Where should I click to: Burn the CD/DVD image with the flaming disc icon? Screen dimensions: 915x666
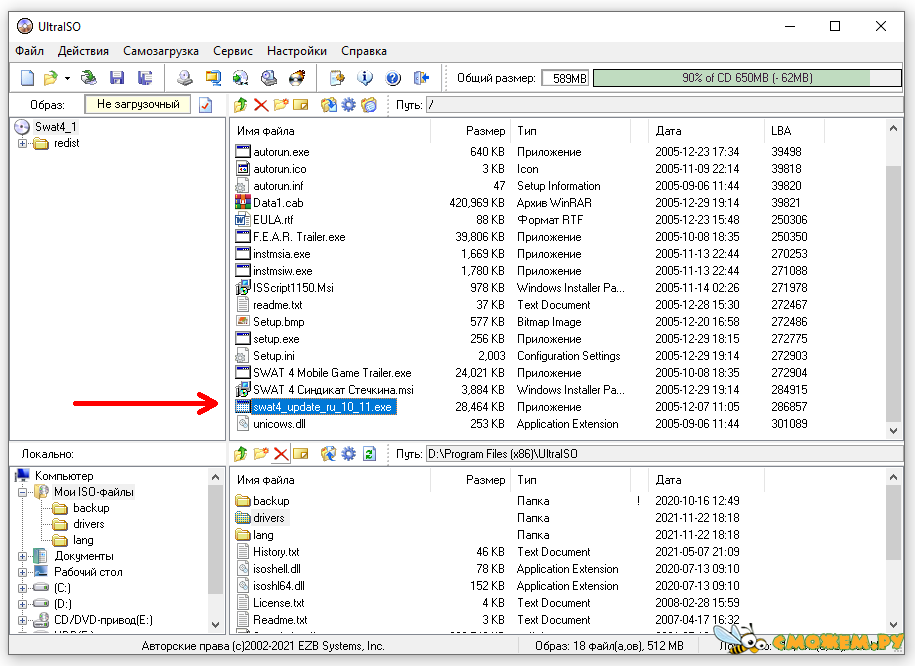coord(297,78)
